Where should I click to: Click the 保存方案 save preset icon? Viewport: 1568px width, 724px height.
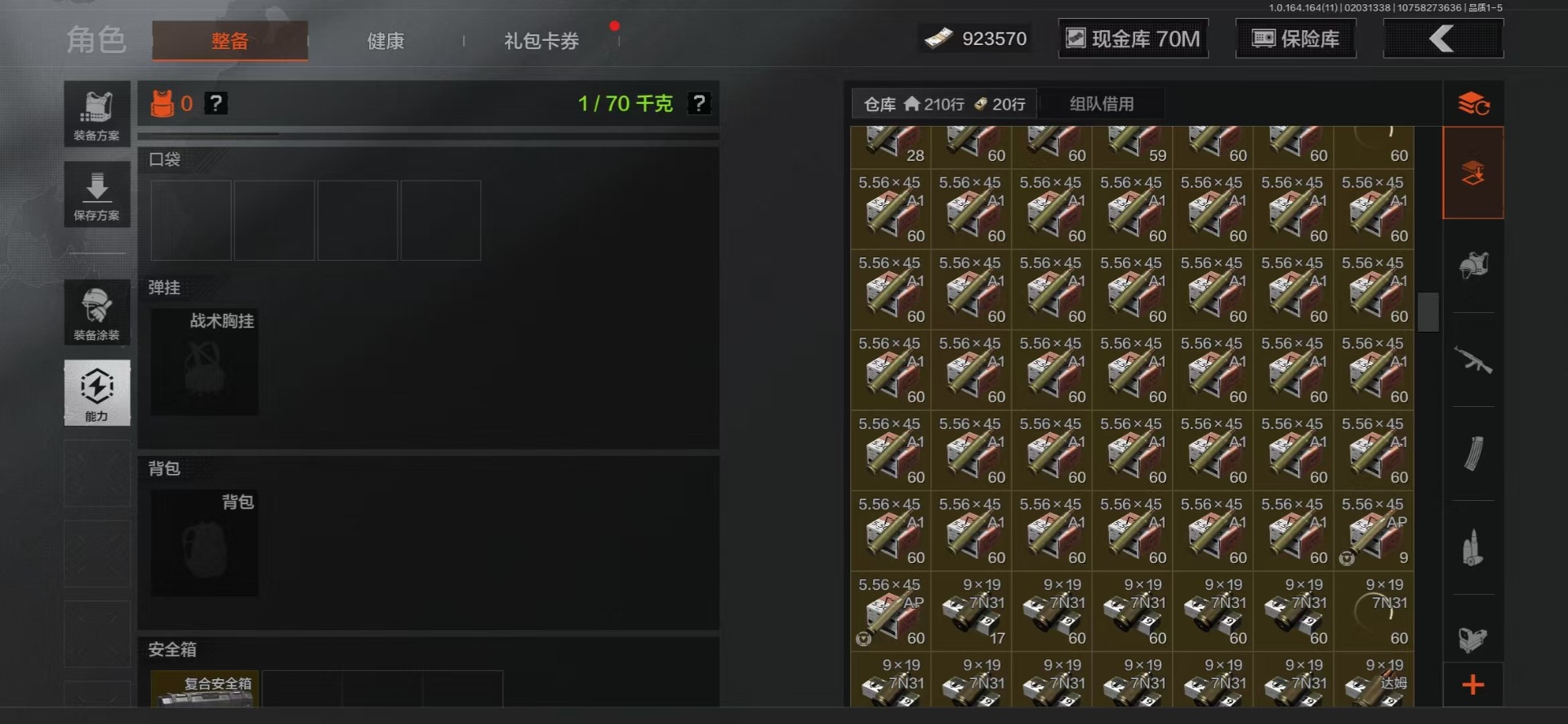(x=97, y=194)
